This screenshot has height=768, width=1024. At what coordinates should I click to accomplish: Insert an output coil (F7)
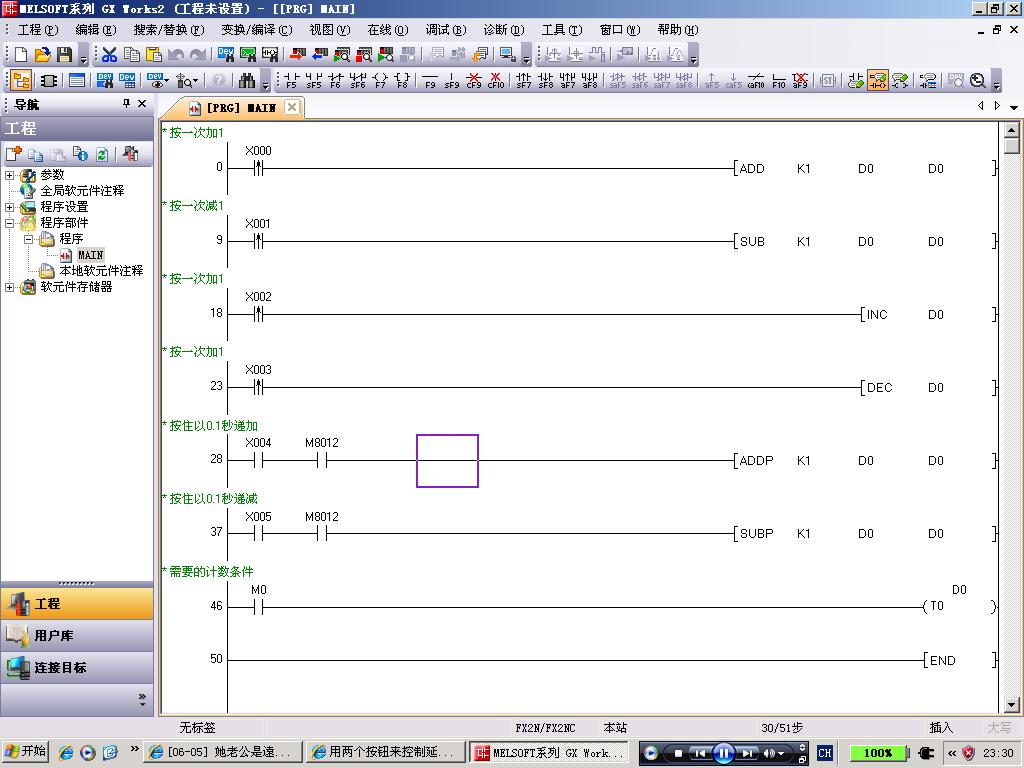pos(380,81)
